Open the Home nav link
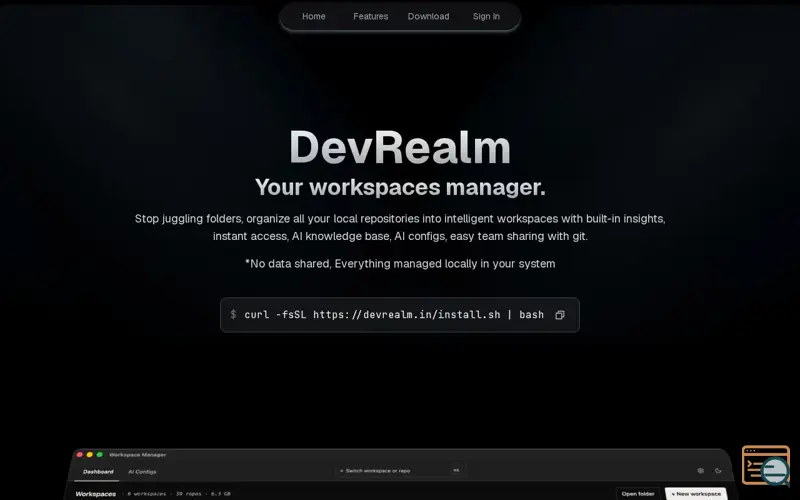This screenshot has height=500, width=800. [x=313, y=16]
